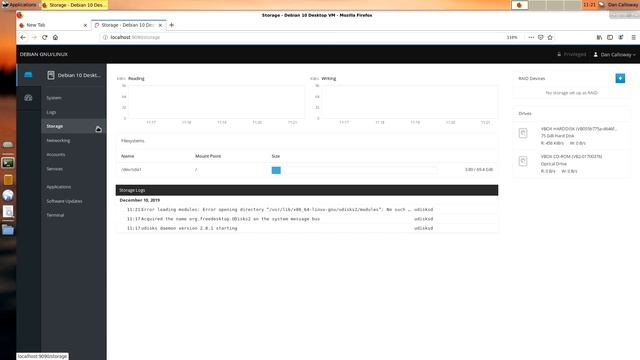Switch to the New Tab browser tab
The image size is (640, 360).
point(53,25)
